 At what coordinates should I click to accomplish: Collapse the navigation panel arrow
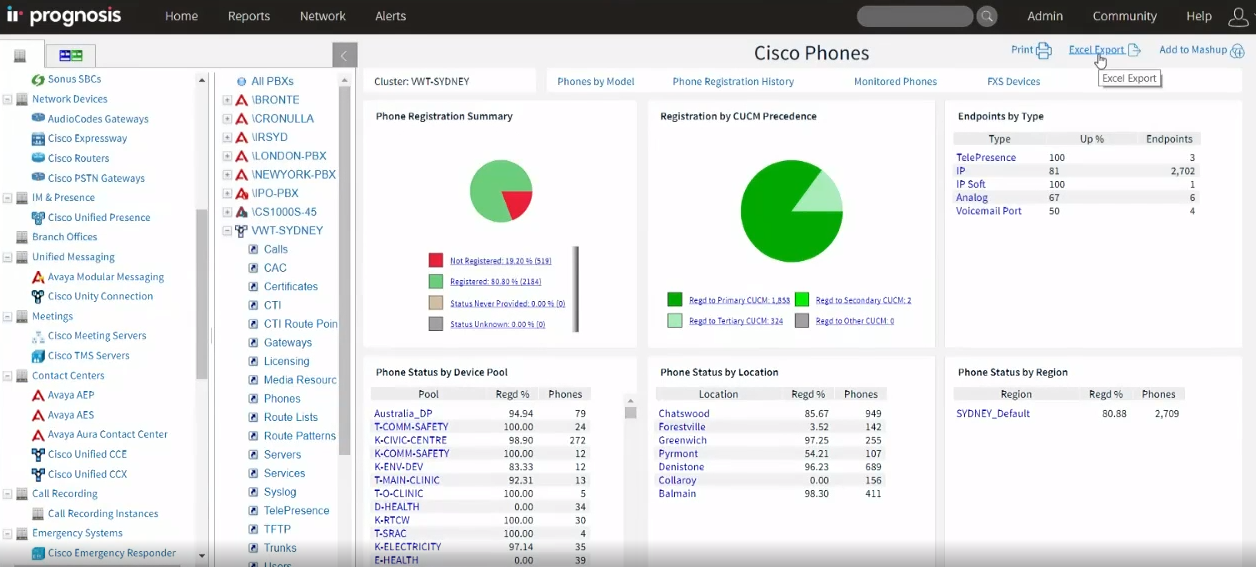(344, 56)
